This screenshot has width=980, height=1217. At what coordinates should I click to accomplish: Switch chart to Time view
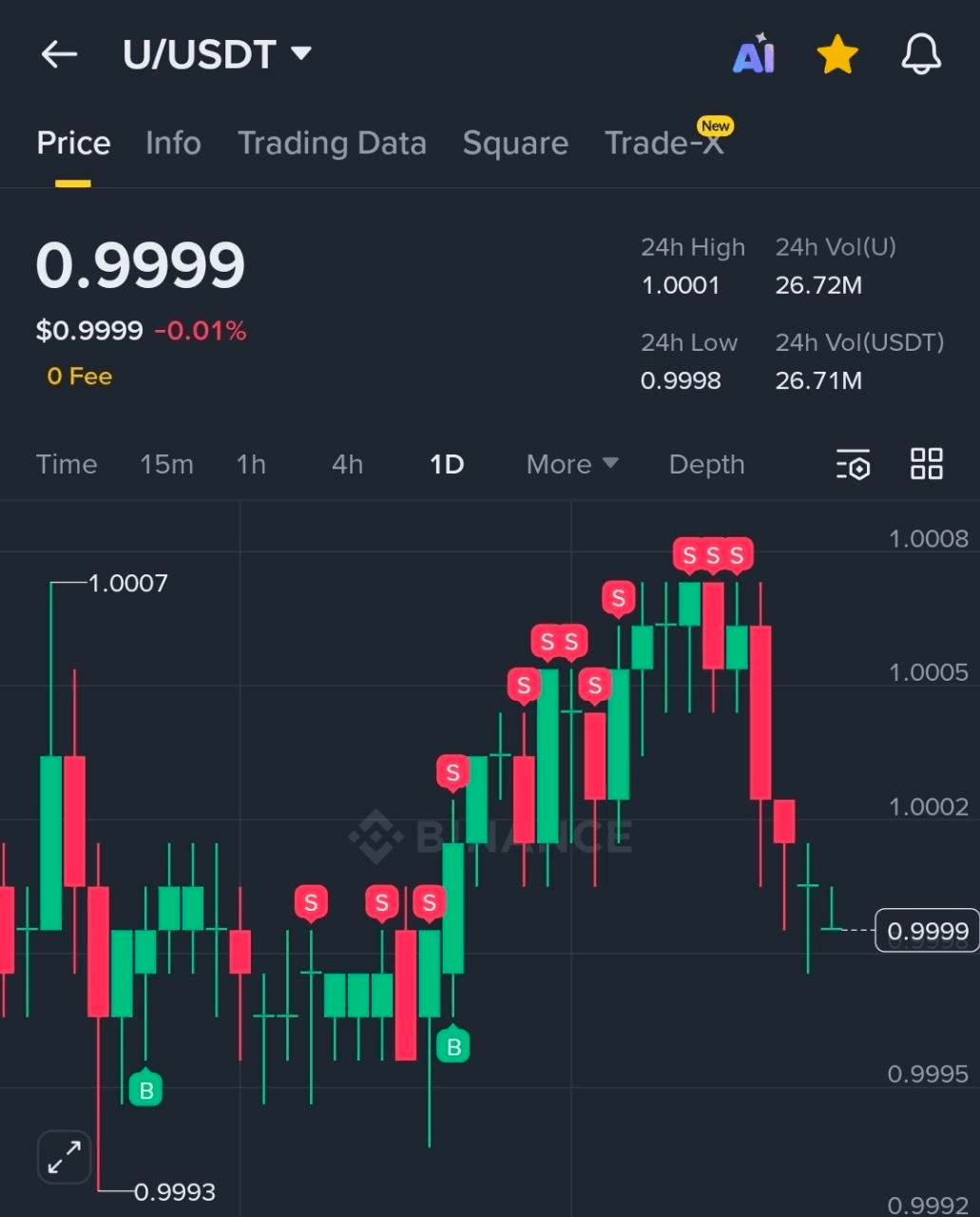tap(67, 465)
